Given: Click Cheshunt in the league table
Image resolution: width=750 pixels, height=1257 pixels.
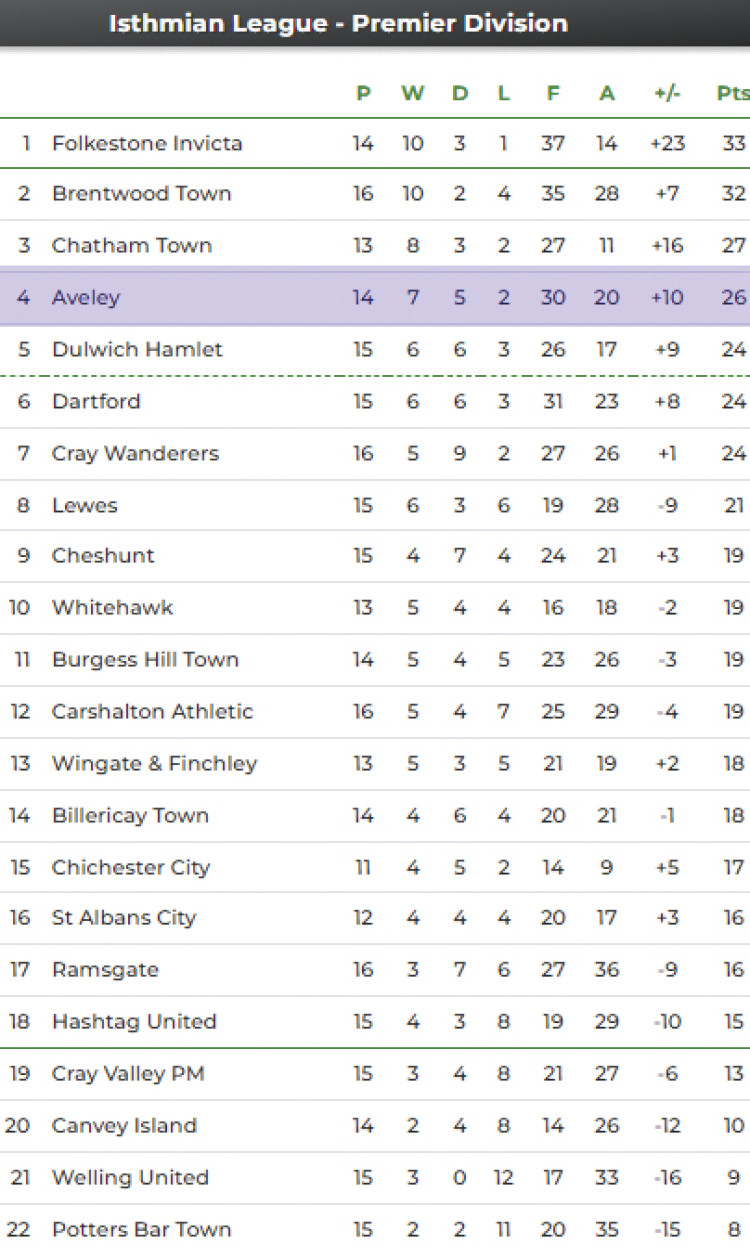Looking at the screenshot, I should (103, 555).
